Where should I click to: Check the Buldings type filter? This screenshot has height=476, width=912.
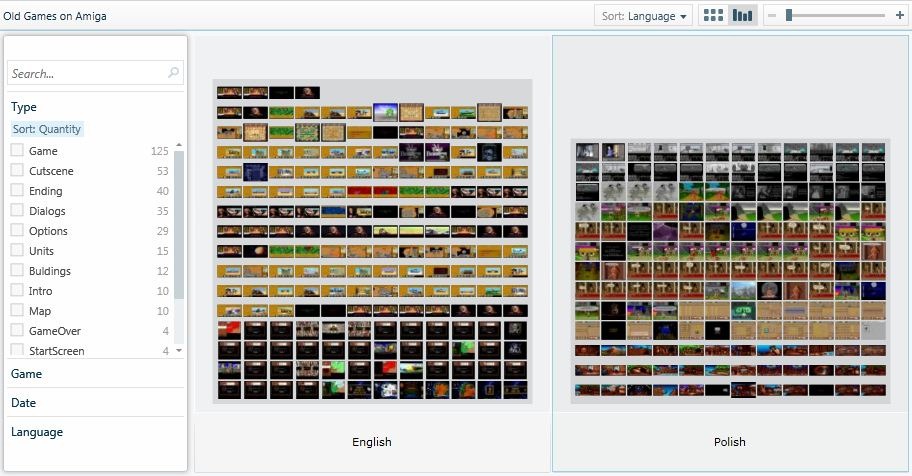pyautogui.click(x=17, y=270)
